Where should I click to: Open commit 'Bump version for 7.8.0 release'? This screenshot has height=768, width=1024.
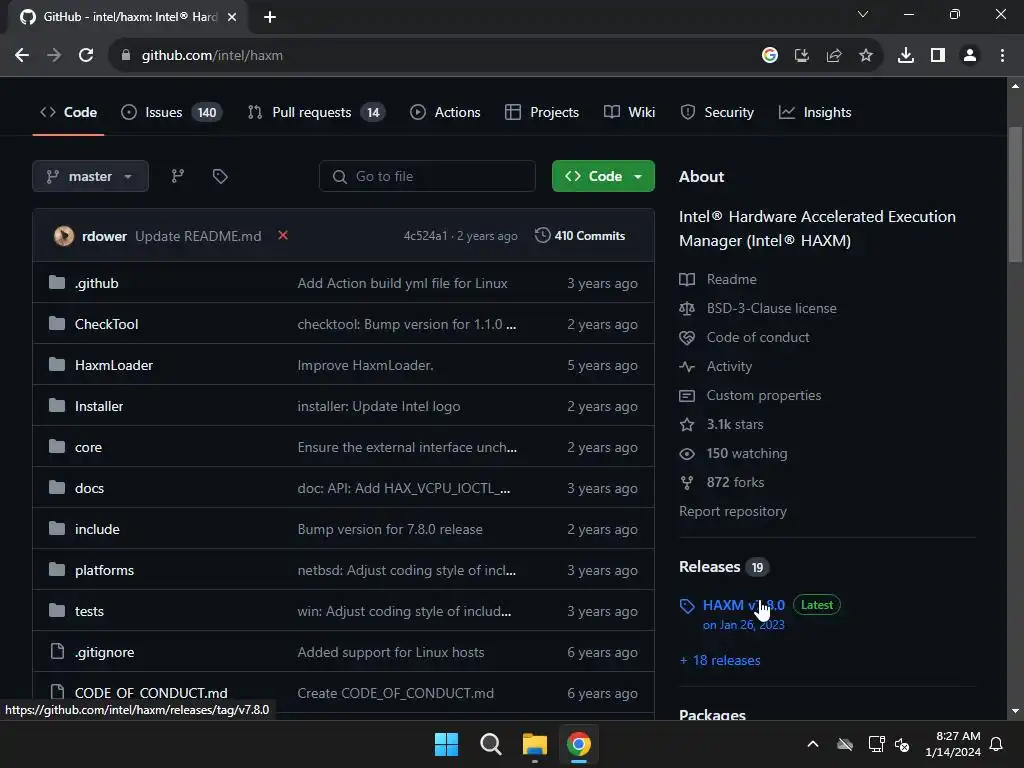coord(390,530)
